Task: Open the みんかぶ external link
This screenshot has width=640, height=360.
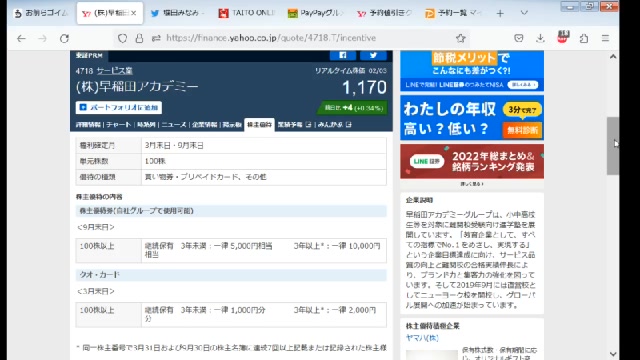Action: pos(334,125)
